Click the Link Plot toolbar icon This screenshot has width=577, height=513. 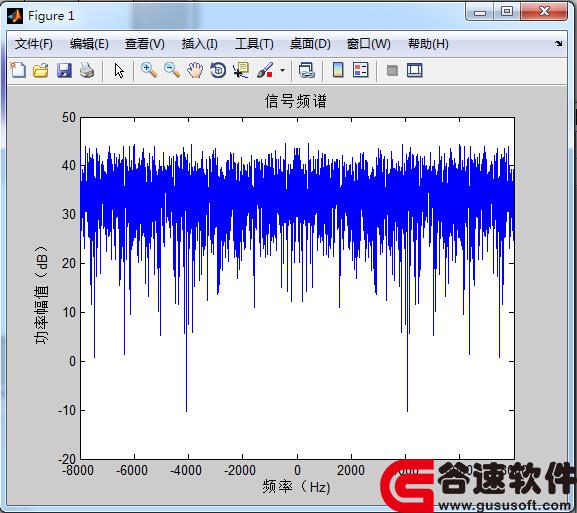tap(307, 70)
